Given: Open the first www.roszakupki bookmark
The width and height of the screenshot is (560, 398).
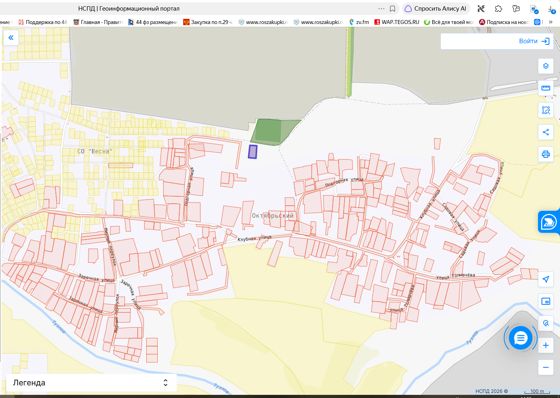Looking at the screenshot, I should 262,22.
